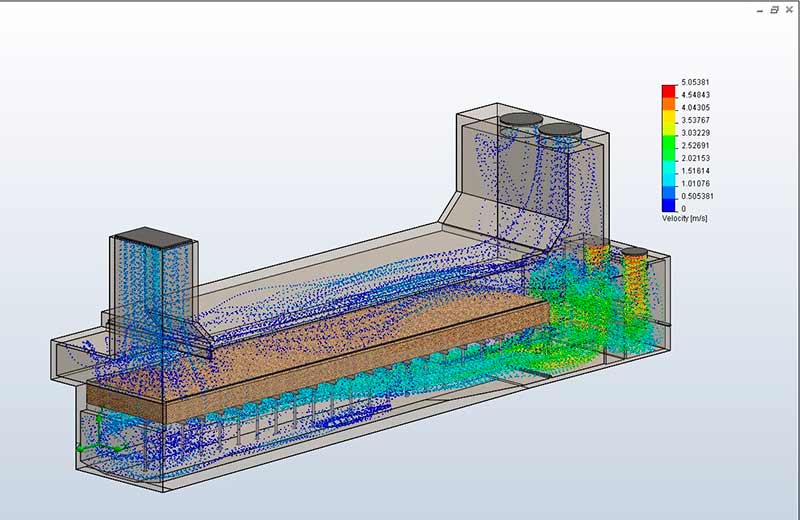This screenshot has height=520, width=800.
Task: Click the 4.04305 legend value
Action: pyautogui.click(x=695, y=108)
